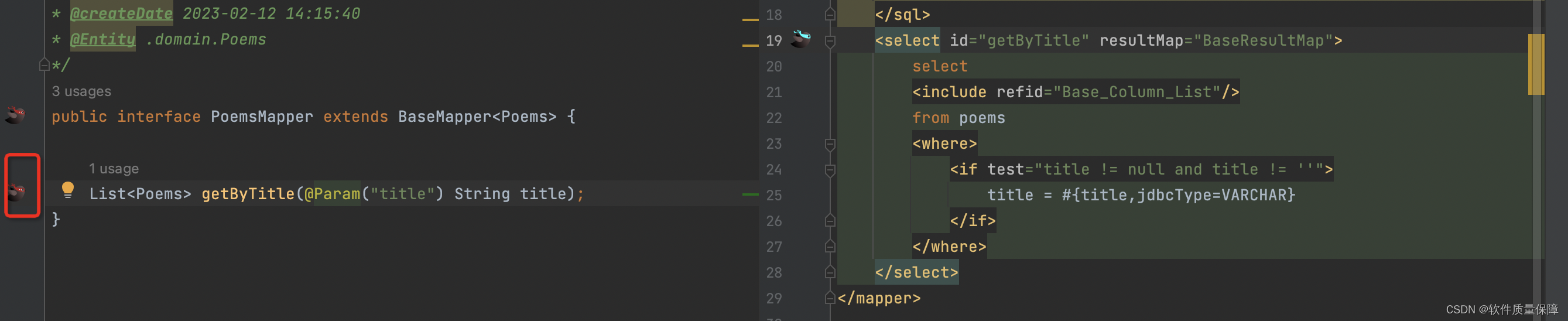This screenshot has height=321, width=1568.
Task: Collapse the select element fold on line 19
Action: point(830,41)
